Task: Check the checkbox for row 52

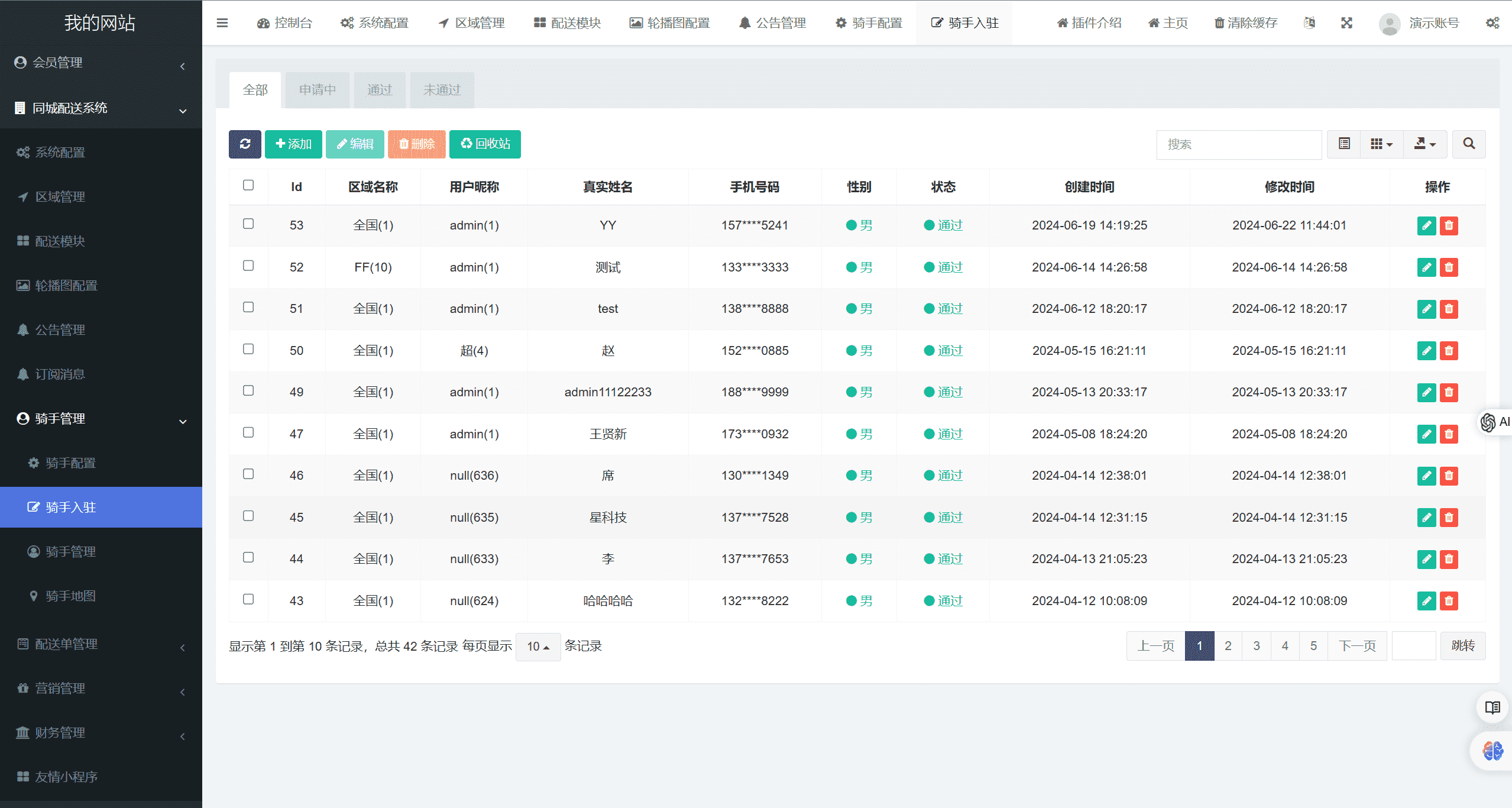Action: pos(248,266)
